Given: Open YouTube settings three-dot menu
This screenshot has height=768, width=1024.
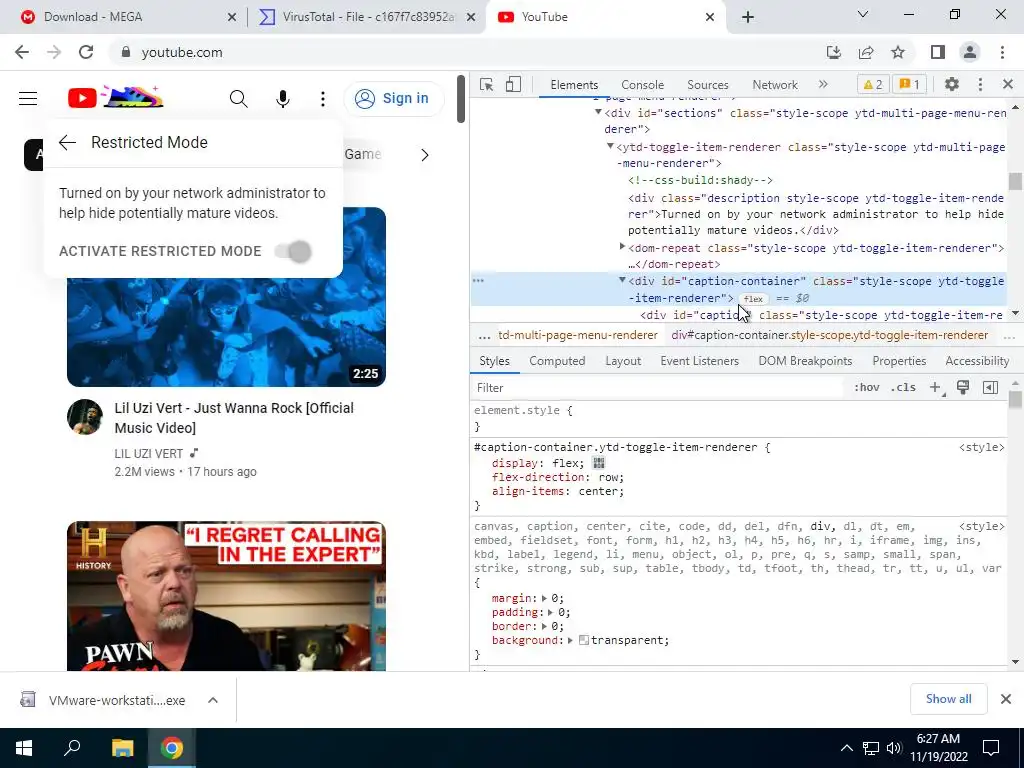Looking at the screenshot, I should 323,99.
